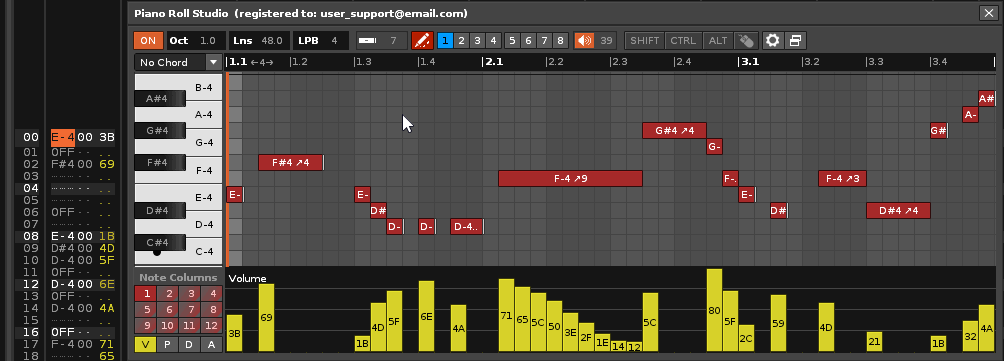Select the D#4 ↗4 note block
This screenshot has height=361, width=1004.
[898, 211]
